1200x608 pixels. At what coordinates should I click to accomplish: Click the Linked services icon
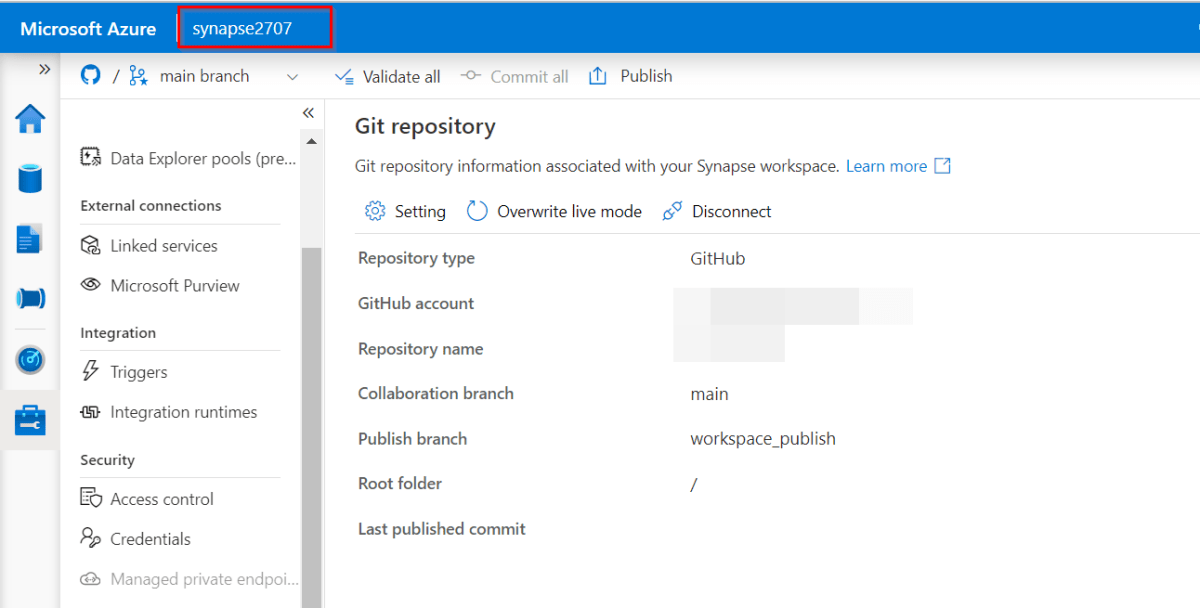pyautogui.click(x=91, y=245)
